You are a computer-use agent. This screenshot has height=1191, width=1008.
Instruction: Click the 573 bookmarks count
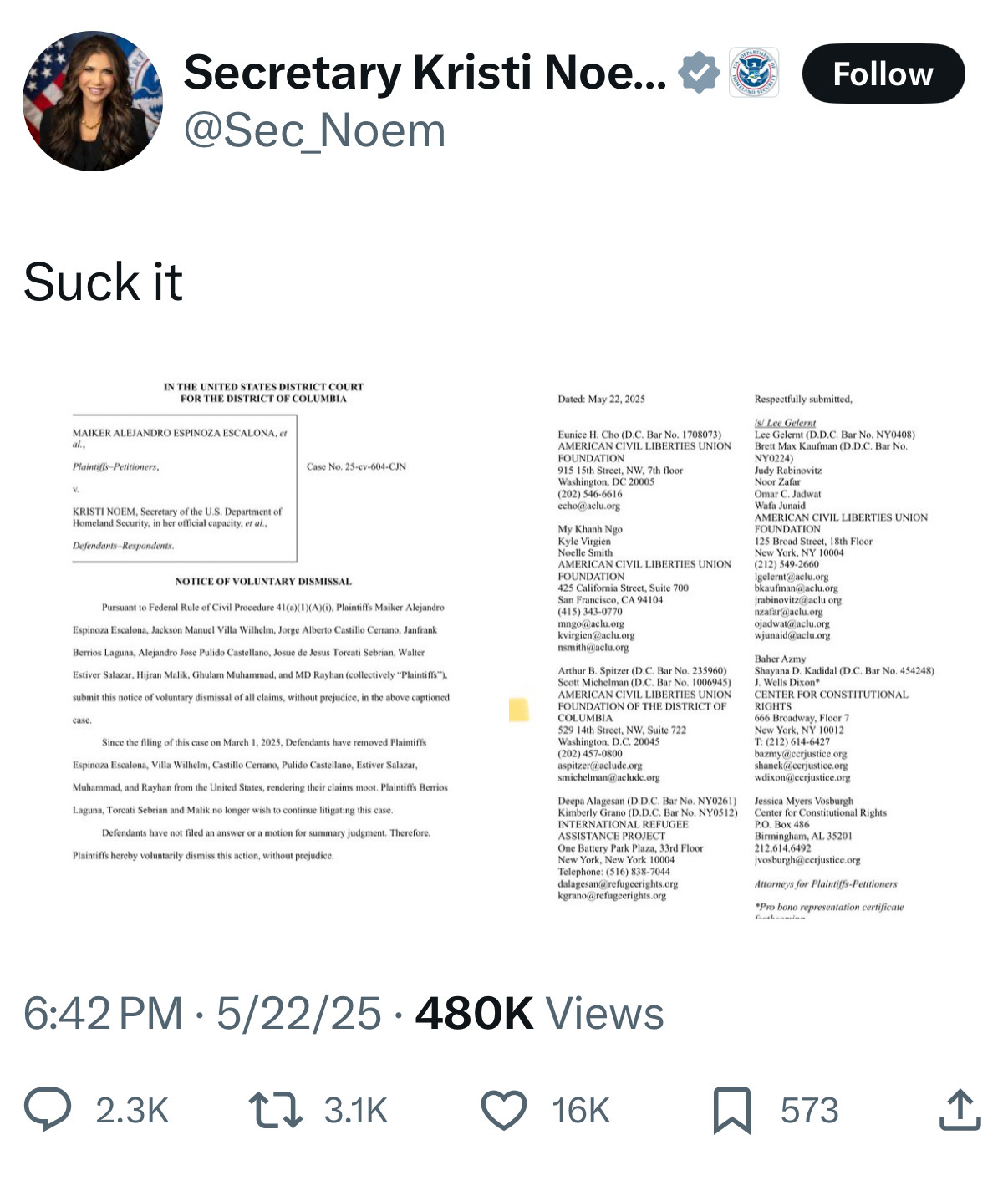[809, 1111]
